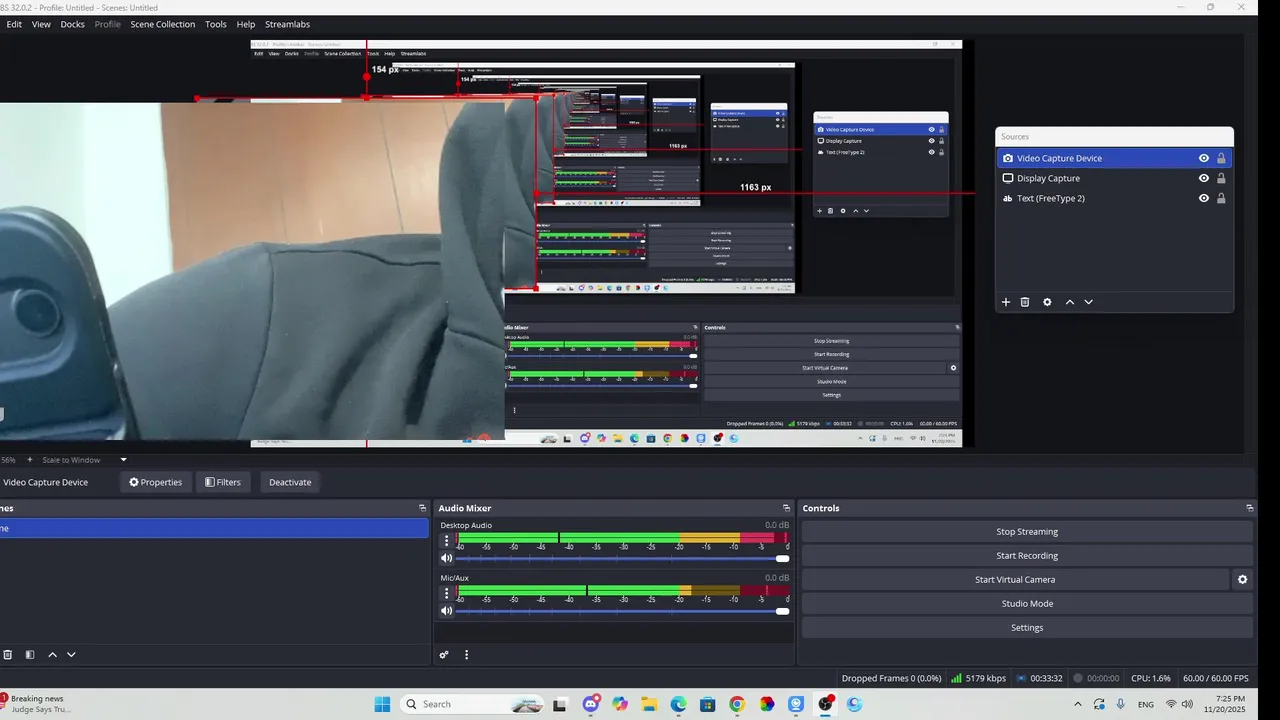This screenshot has height=720, width=1280.
Task: Click the 5179 kbps status indicator
Action: [x=979, y=678]
